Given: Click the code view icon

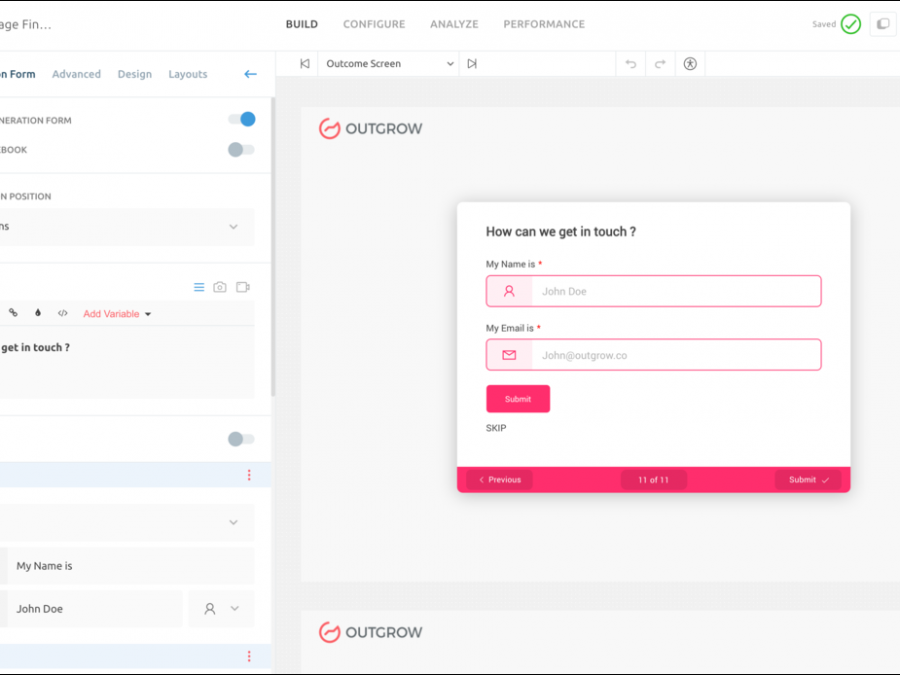Looking at the screenshot, I should (x=62, y=313).
